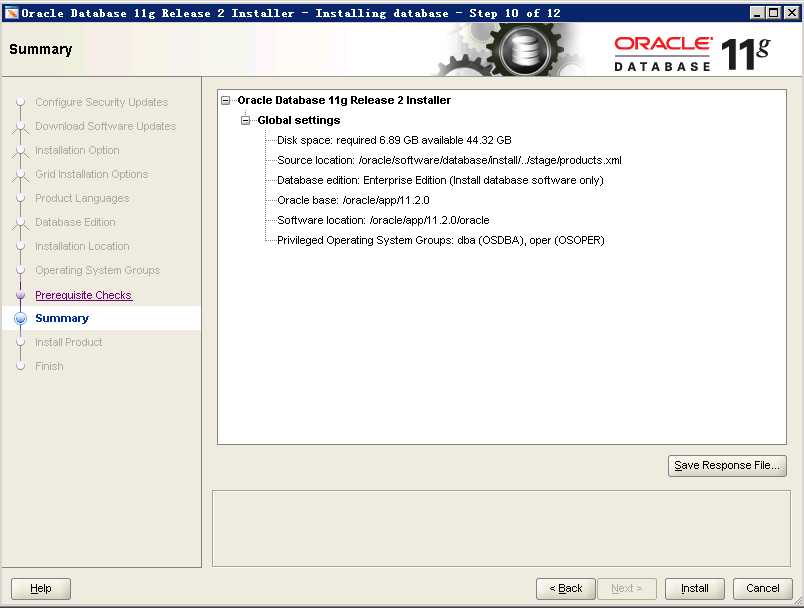The image size is (804, 608).
Task: Maximize the installer window
Action: [x=774, y=13]
